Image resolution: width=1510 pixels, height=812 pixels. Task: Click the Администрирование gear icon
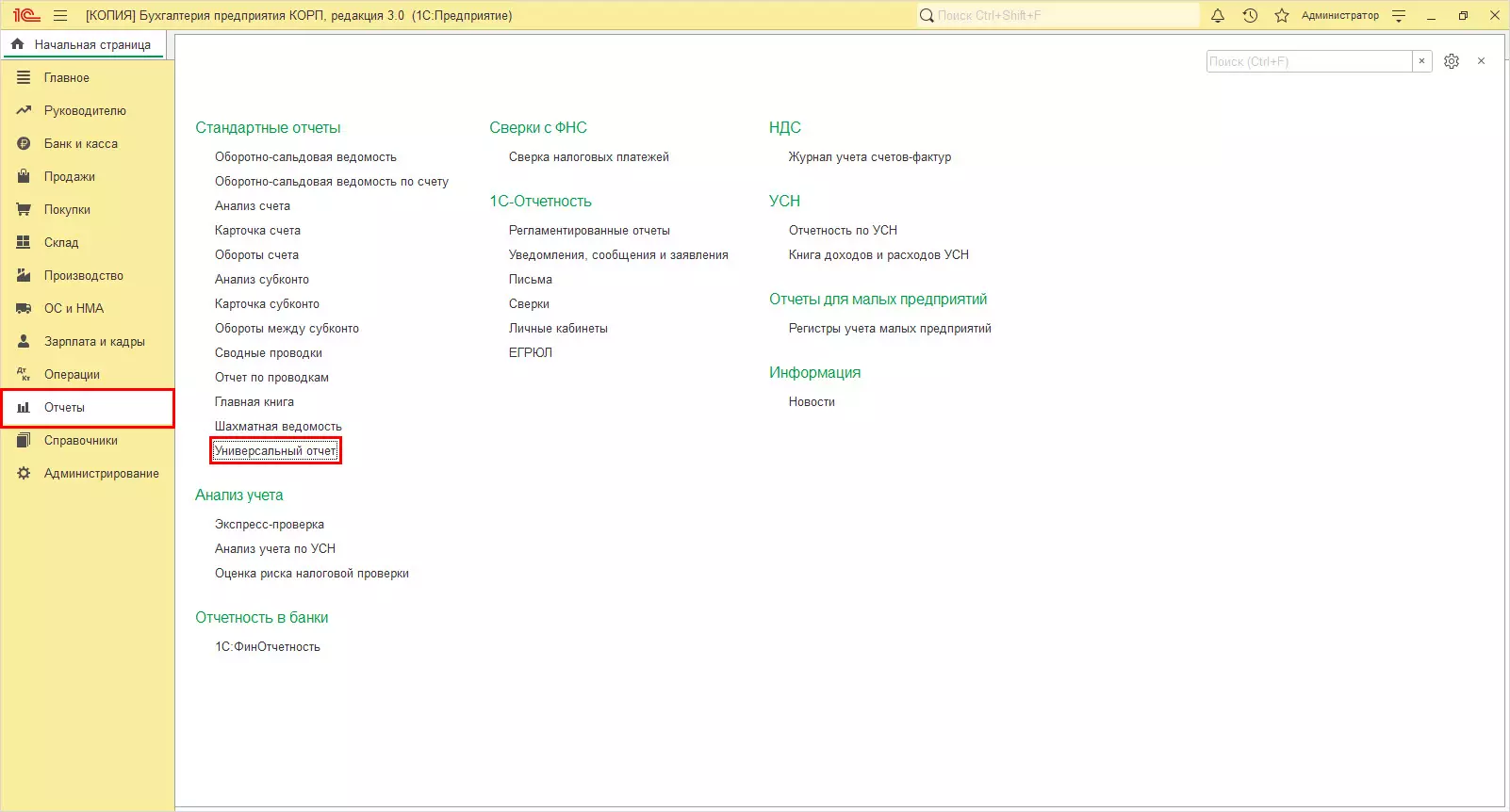(24, 473)
